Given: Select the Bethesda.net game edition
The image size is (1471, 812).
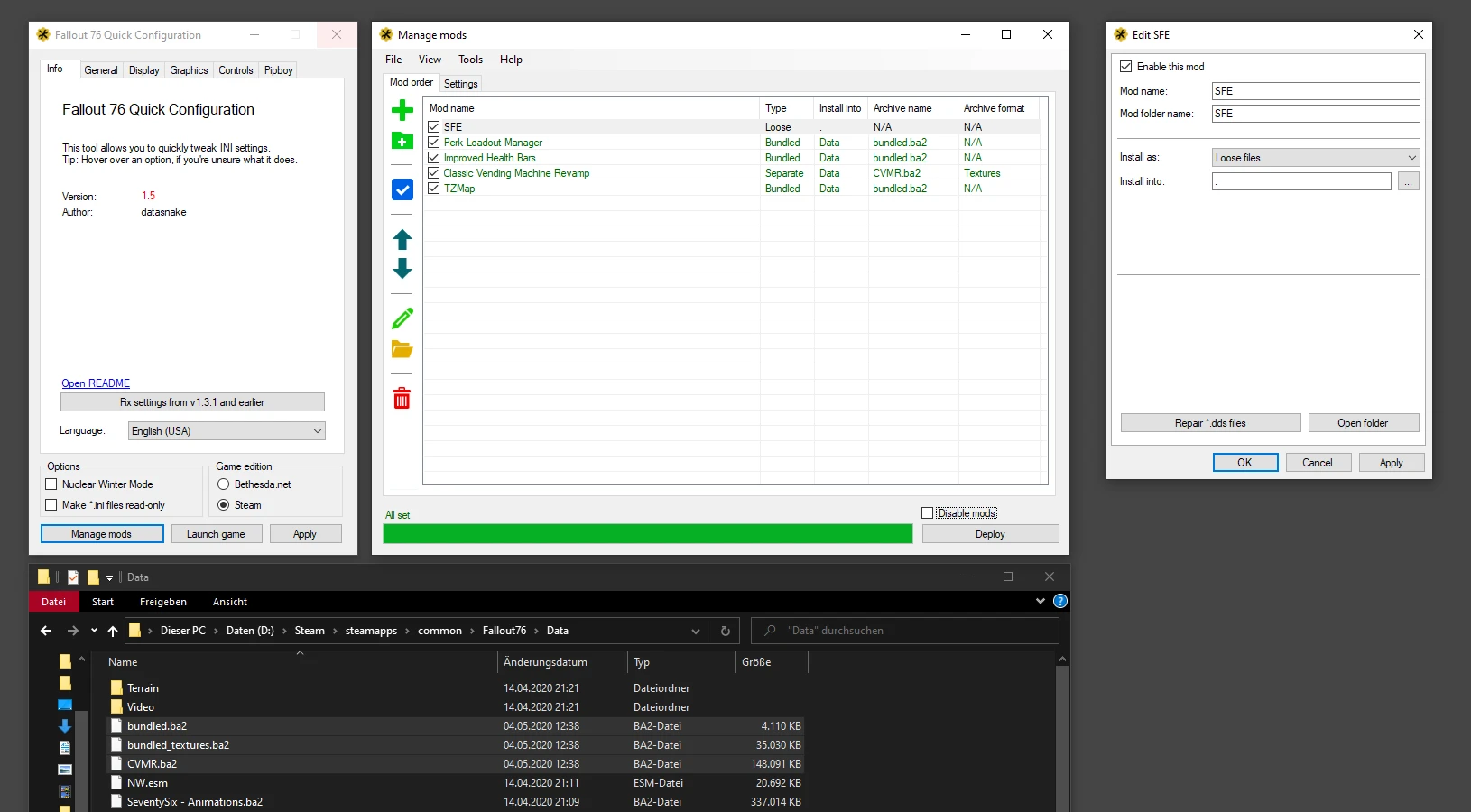Looking at the screenshot, I should point(224,484).
